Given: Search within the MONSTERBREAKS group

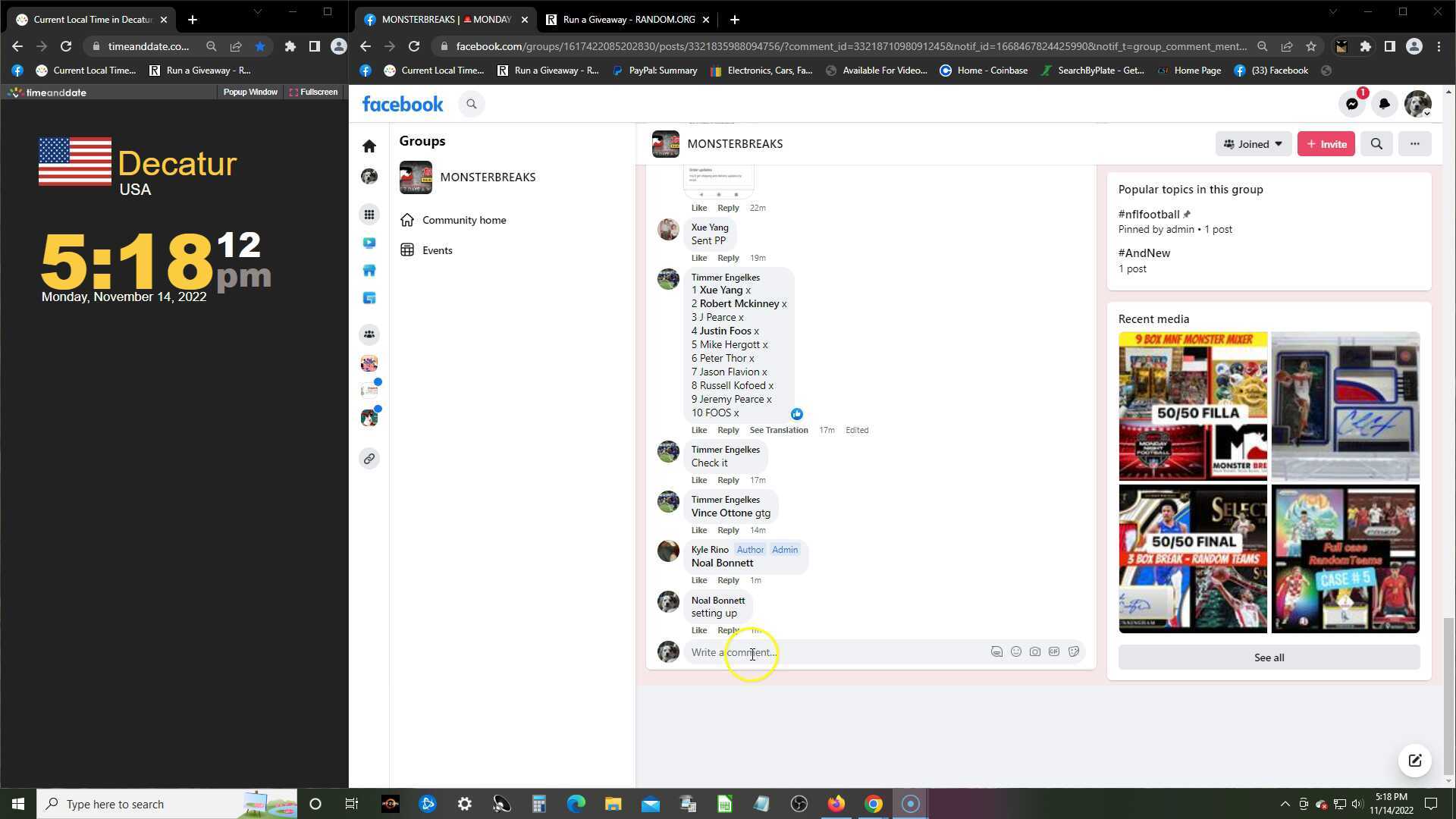Looking at the screenshot, I should click(x=1376, y=144).
